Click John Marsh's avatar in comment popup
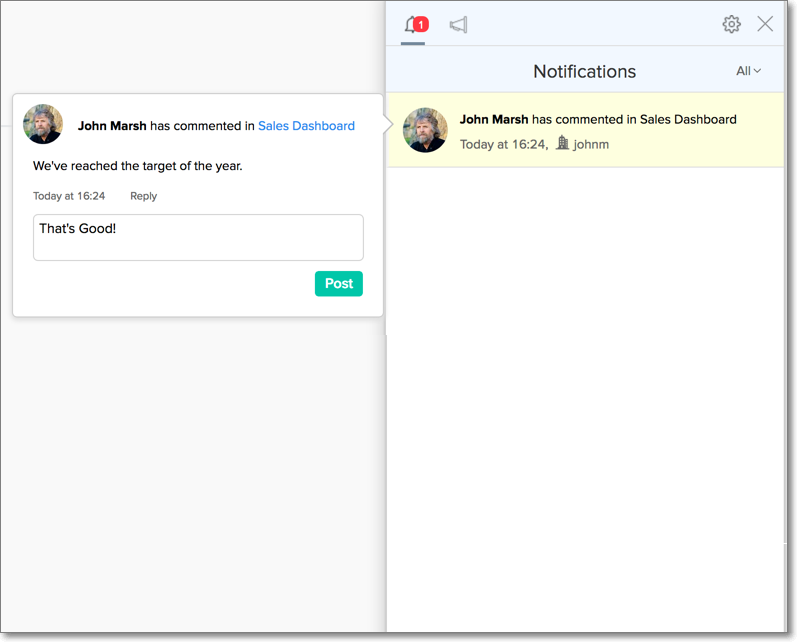The width and height of the screenshot is (797, 642). 43,124
